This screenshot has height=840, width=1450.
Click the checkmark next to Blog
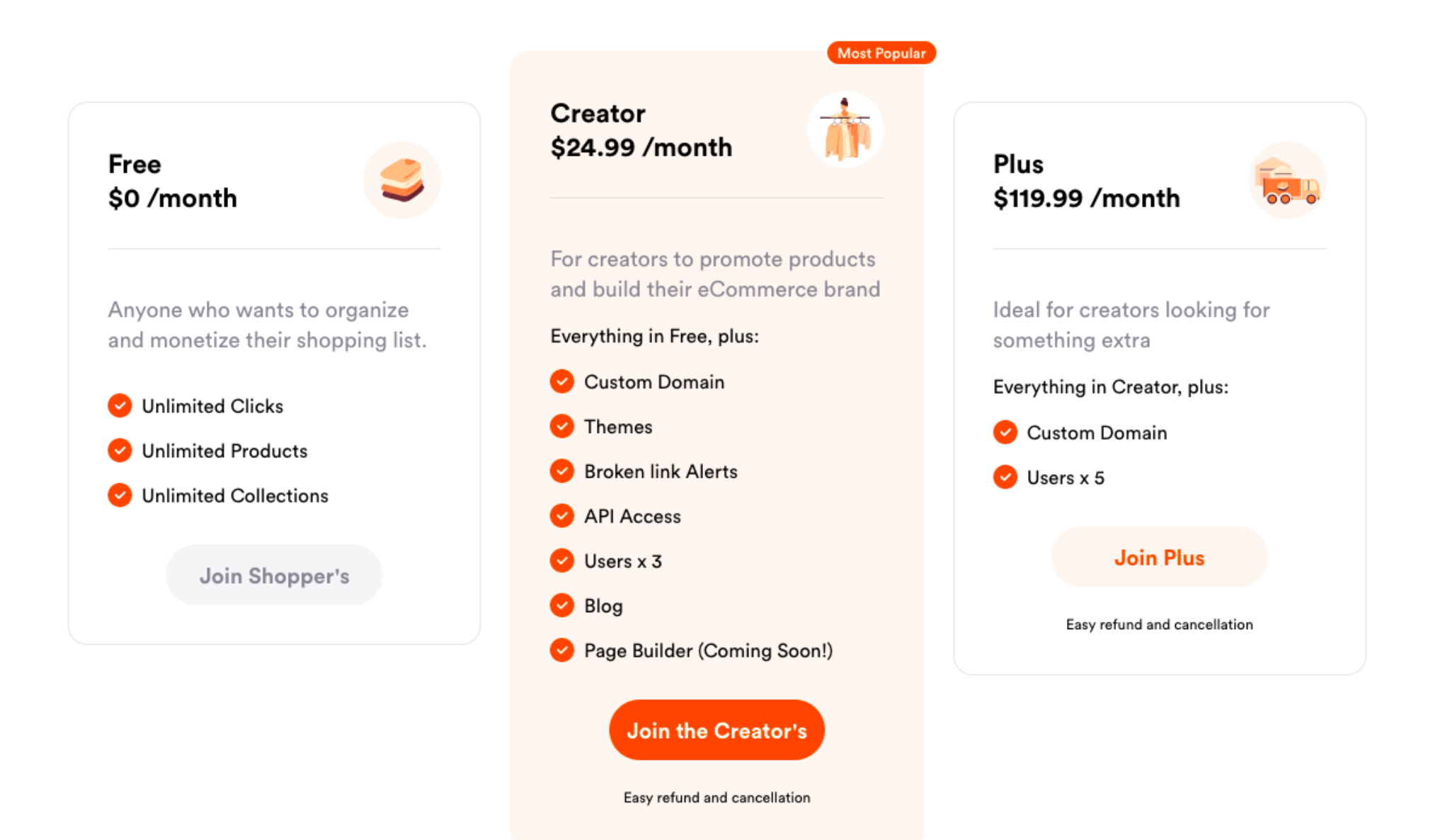tap(562, 605)
